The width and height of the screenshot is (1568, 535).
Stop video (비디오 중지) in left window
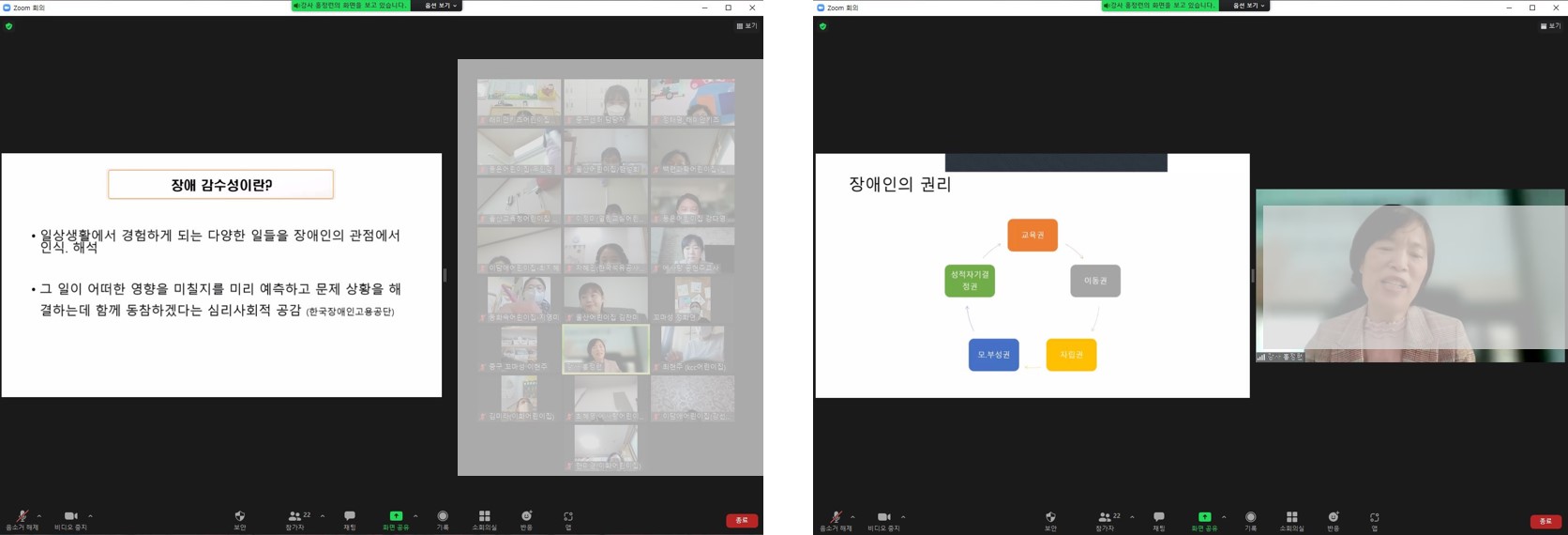coord(70,518)
